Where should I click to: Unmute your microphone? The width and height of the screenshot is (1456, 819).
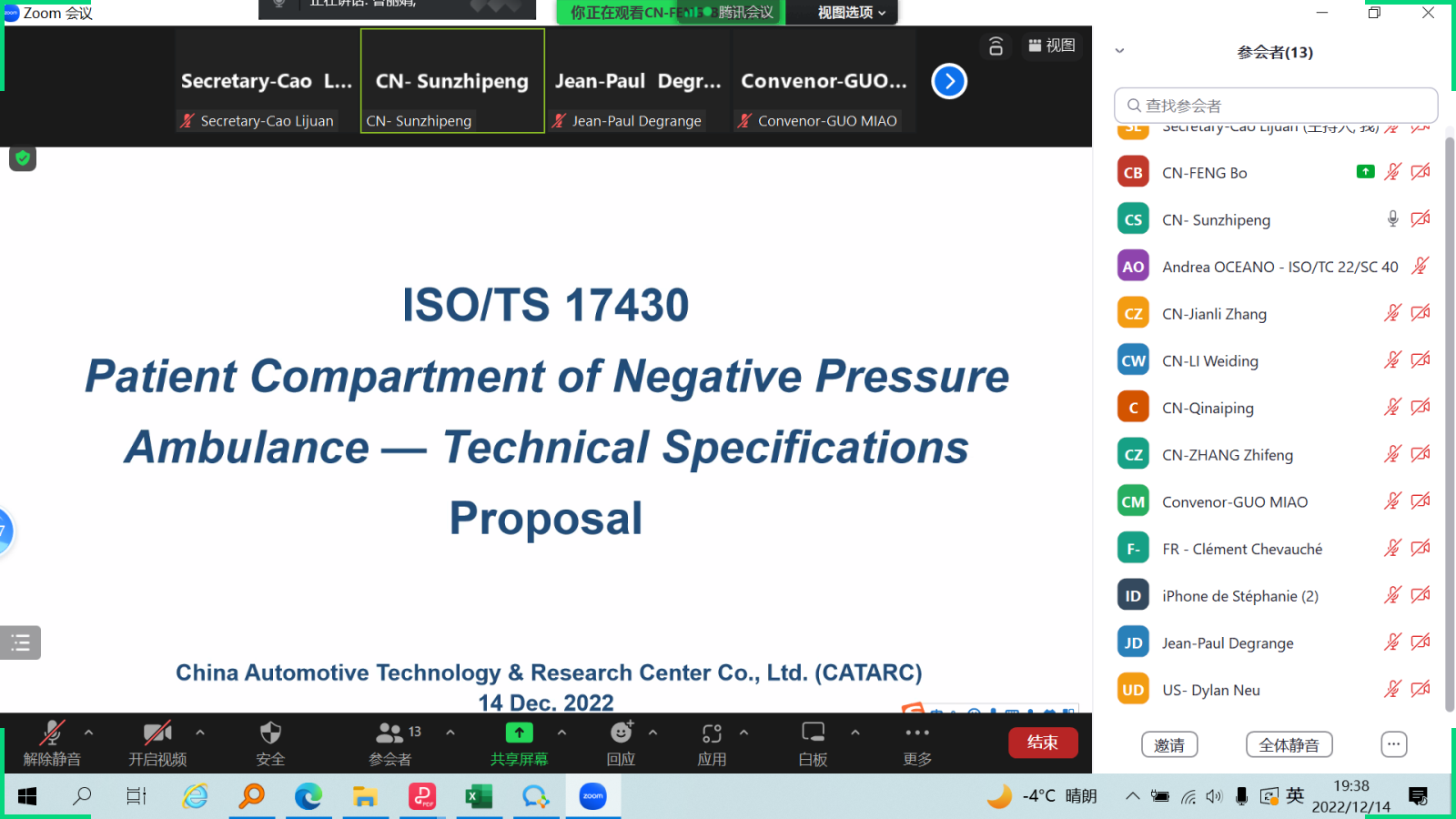coord(52,733)
